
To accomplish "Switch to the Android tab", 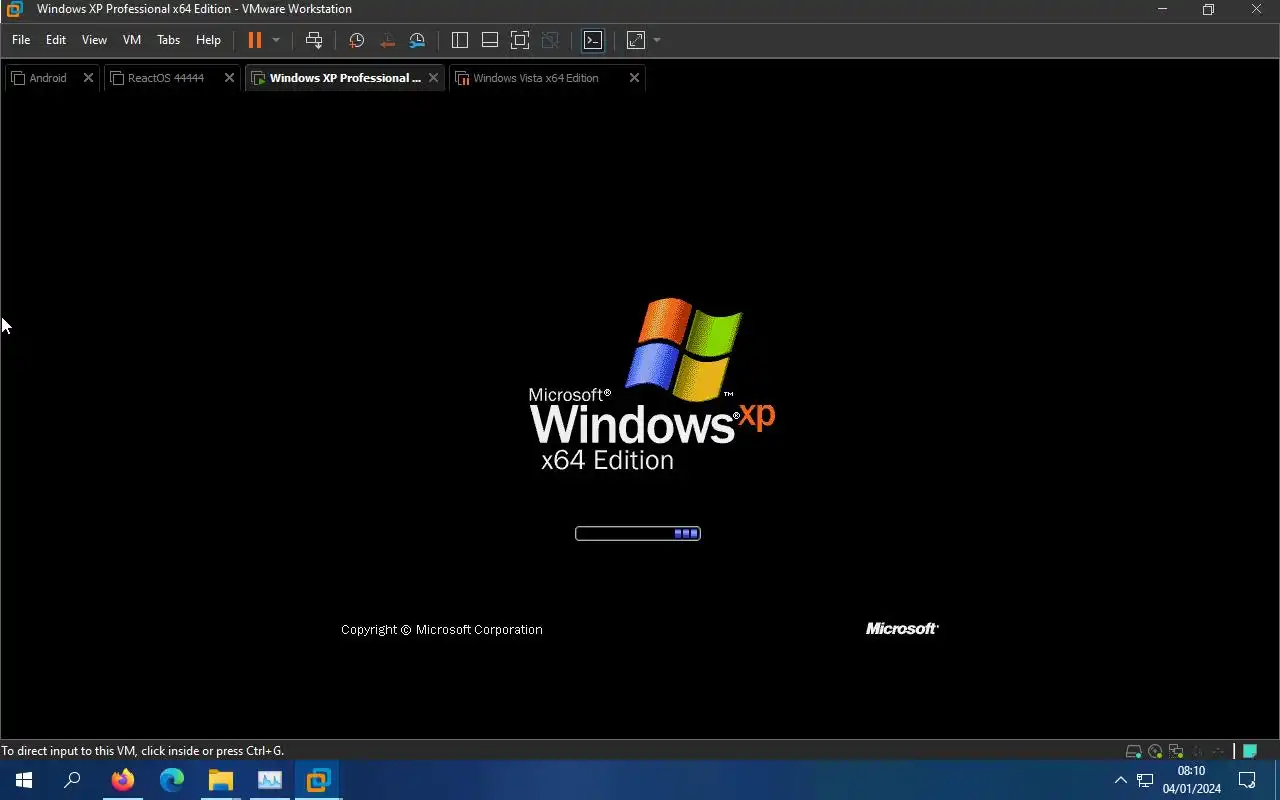I will tap(47, 78).
